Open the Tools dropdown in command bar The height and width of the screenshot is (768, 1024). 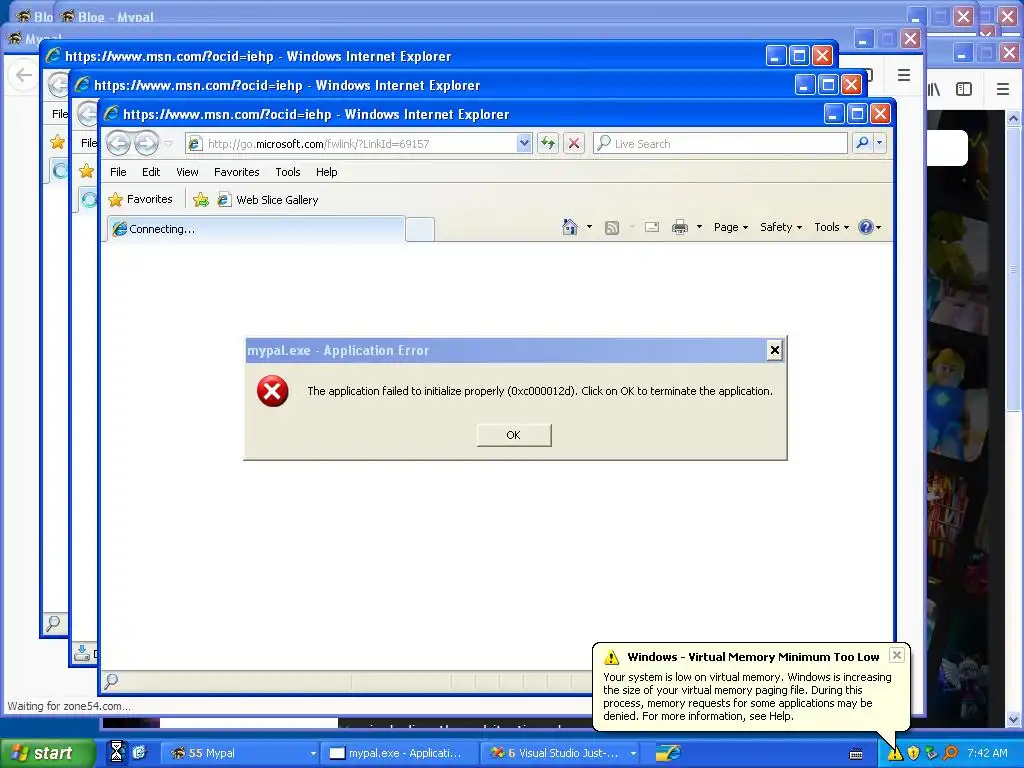[x=831, y=227]
